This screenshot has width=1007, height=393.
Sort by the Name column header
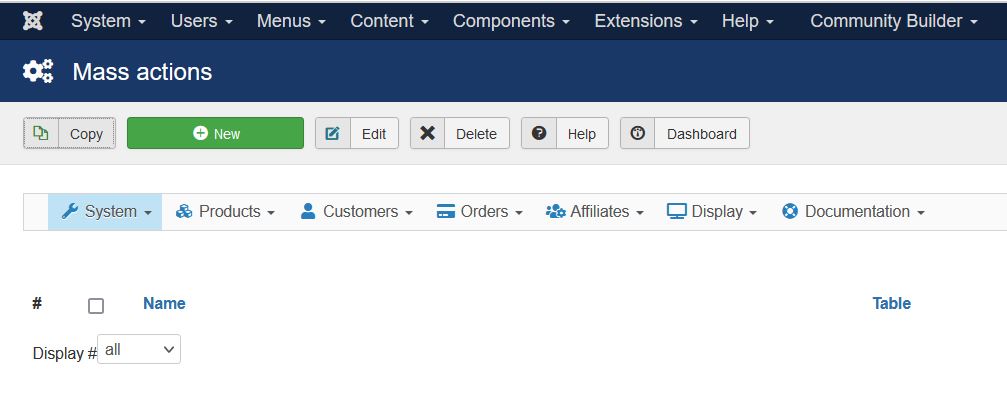164,303
